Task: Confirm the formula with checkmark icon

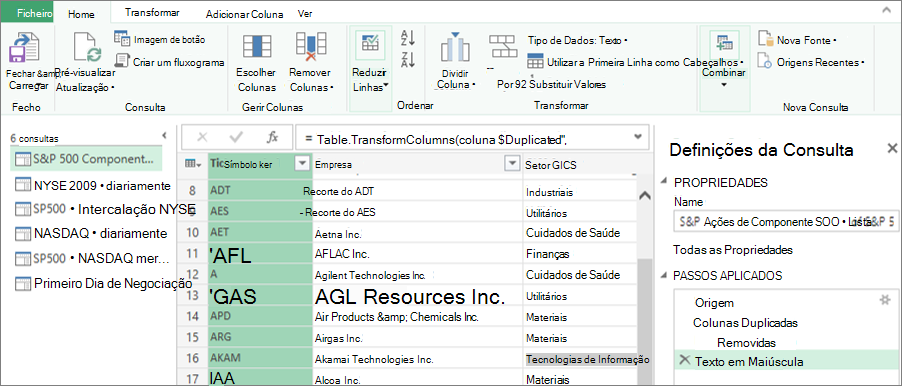Action: (236, 137)
